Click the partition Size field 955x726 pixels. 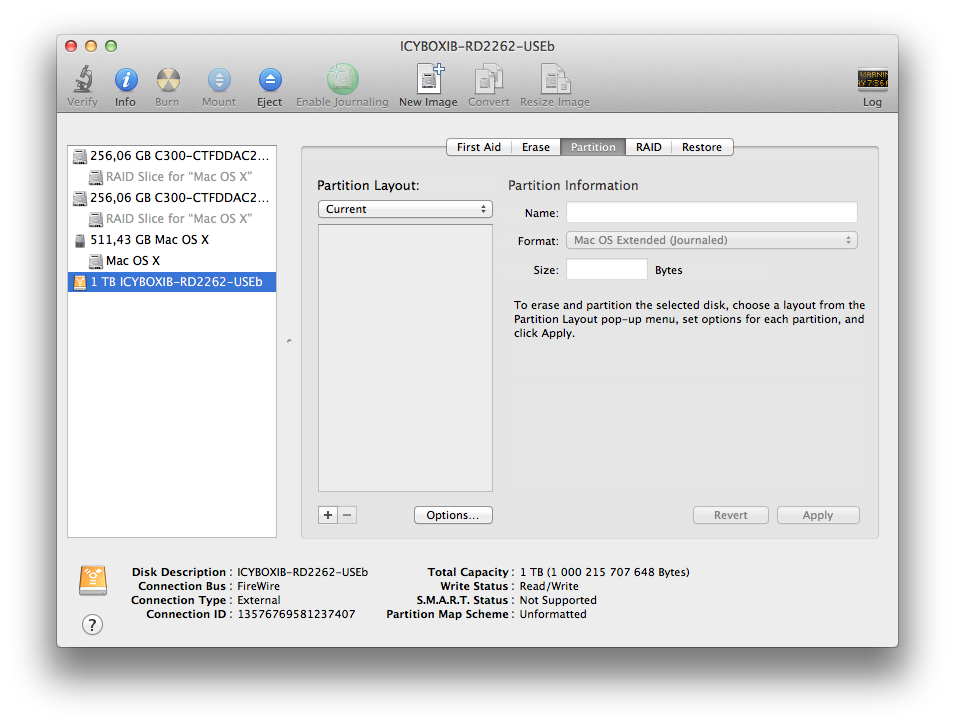pos(607,269)
